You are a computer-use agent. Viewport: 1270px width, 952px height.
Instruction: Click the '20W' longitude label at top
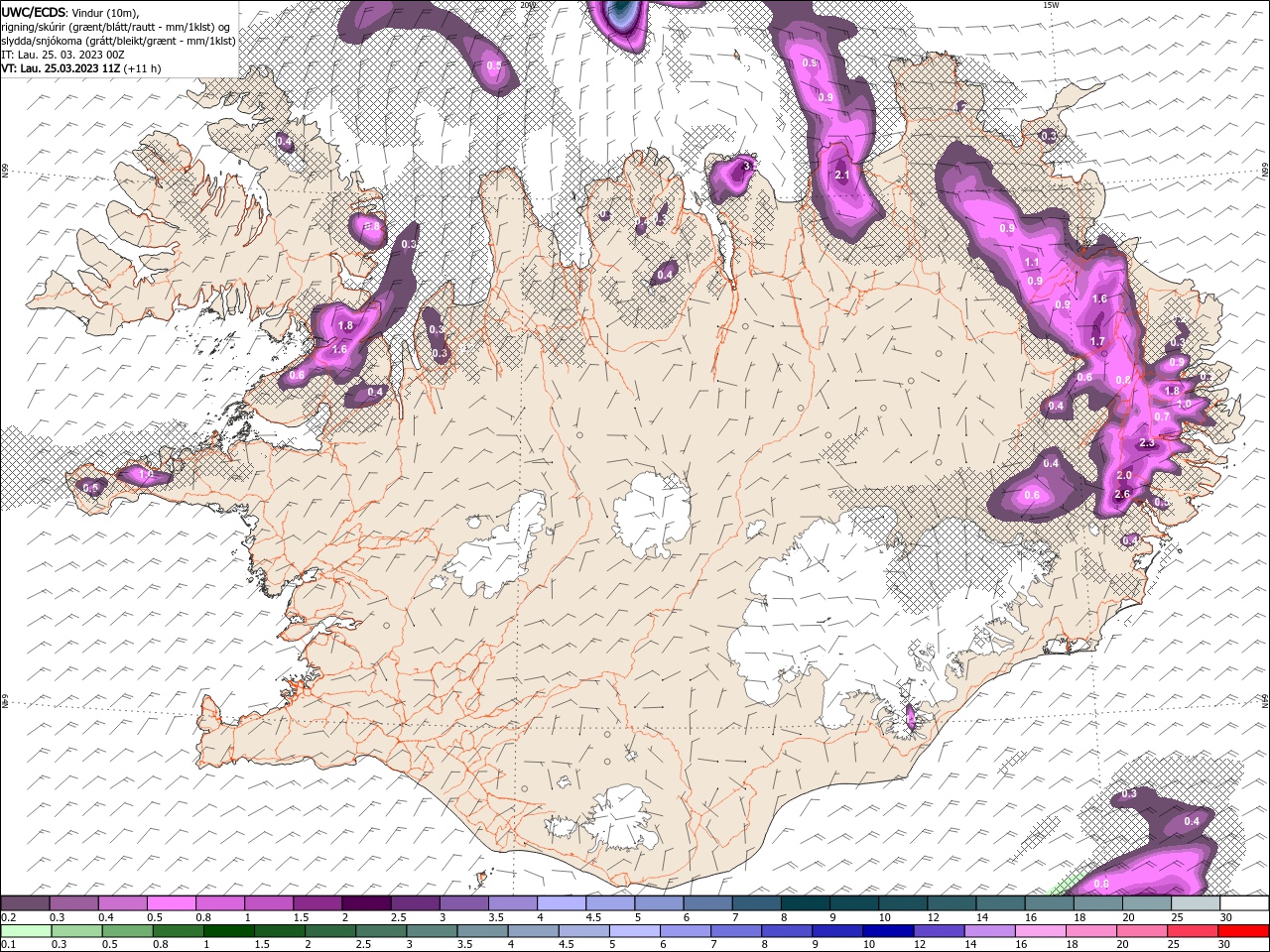528,5
